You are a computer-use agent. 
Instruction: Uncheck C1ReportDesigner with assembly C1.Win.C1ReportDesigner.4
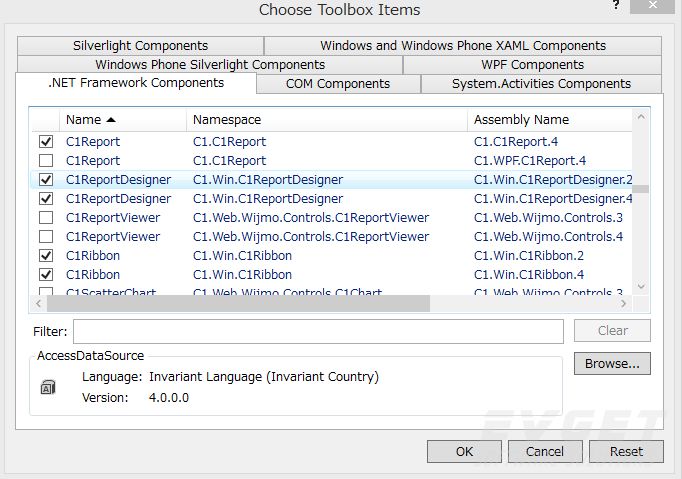point(46,199)
